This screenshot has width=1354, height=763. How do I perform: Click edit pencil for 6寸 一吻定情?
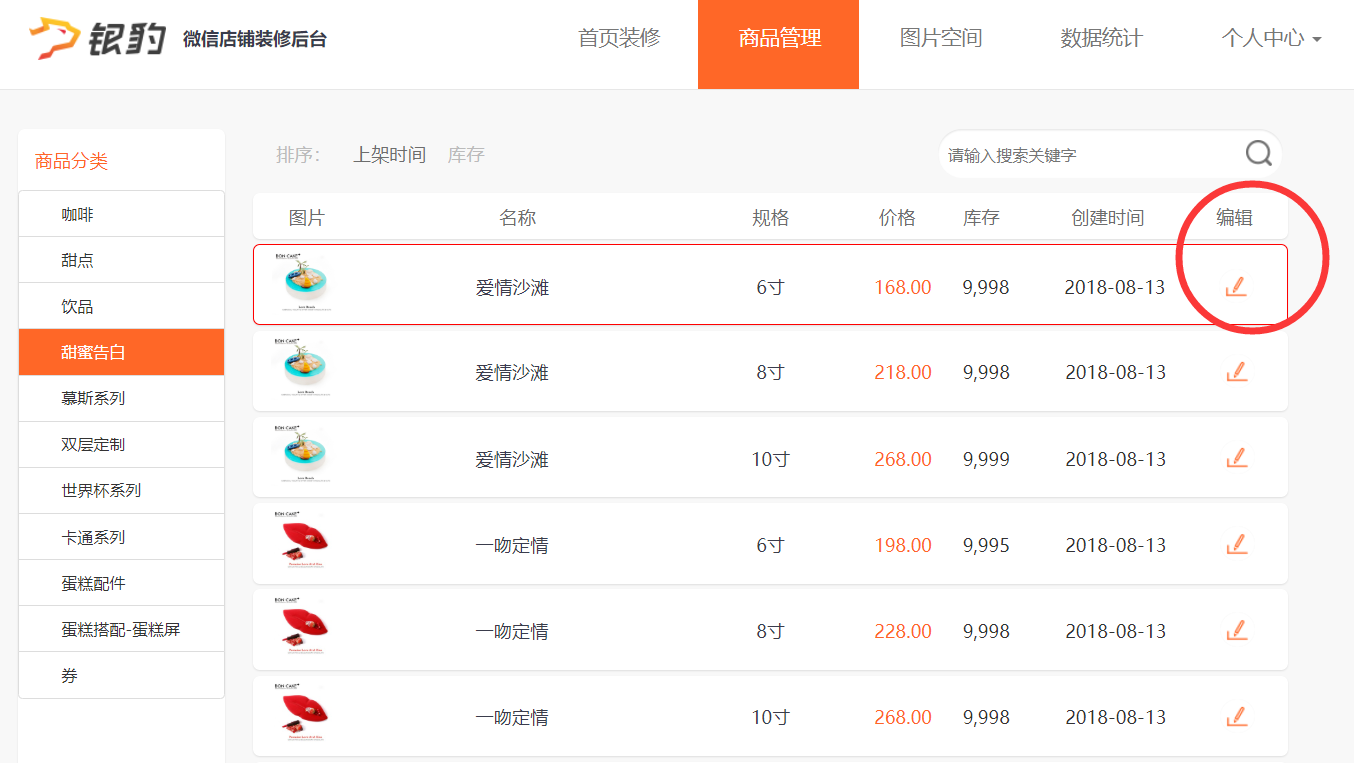pyautogui.click(x=1236, y=545)
